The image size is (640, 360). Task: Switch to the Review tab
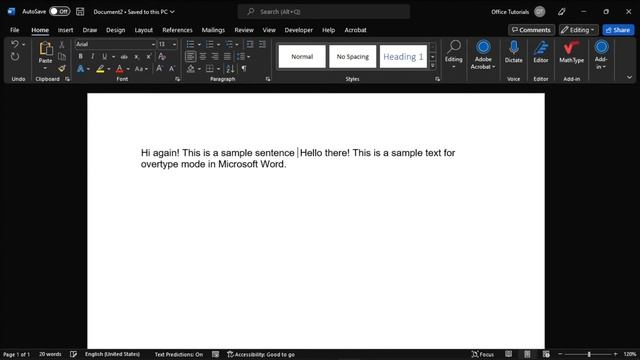[x=244, y=30]
